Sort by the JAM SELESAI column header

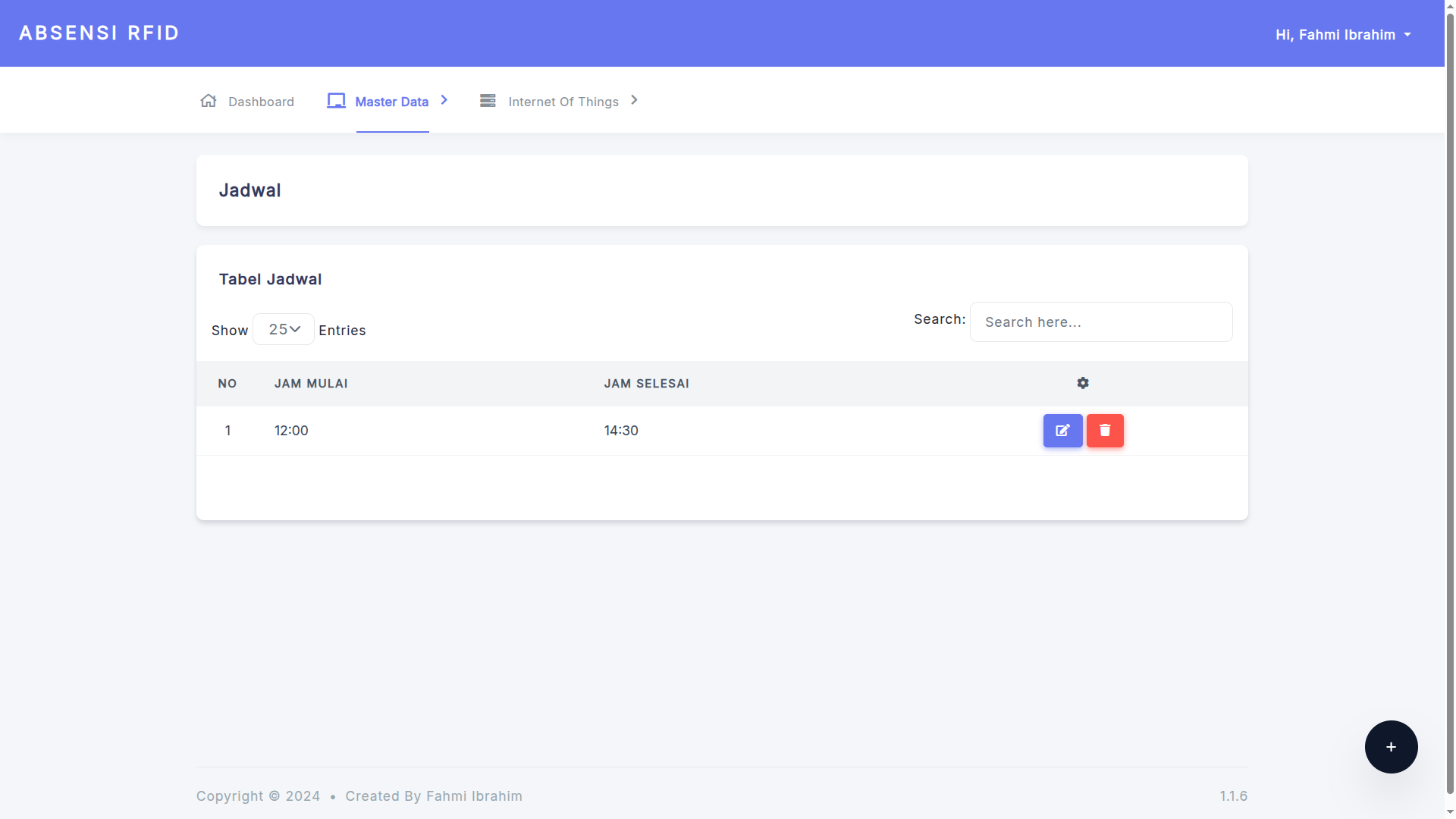(646, 384)
